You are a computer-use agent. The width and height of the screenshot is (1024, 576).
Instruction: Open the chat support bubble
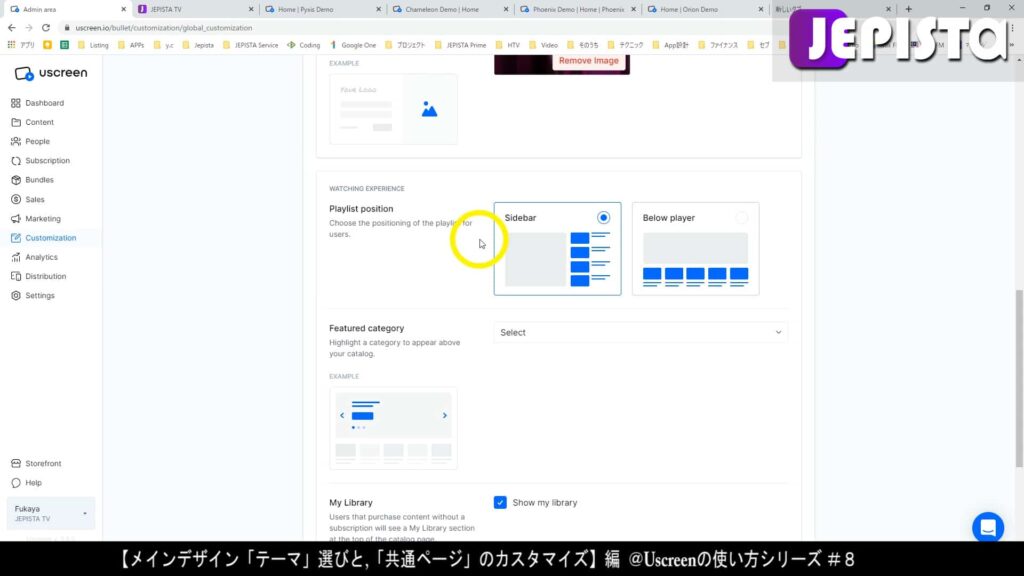pyautogui.click(x=987, y=527)
